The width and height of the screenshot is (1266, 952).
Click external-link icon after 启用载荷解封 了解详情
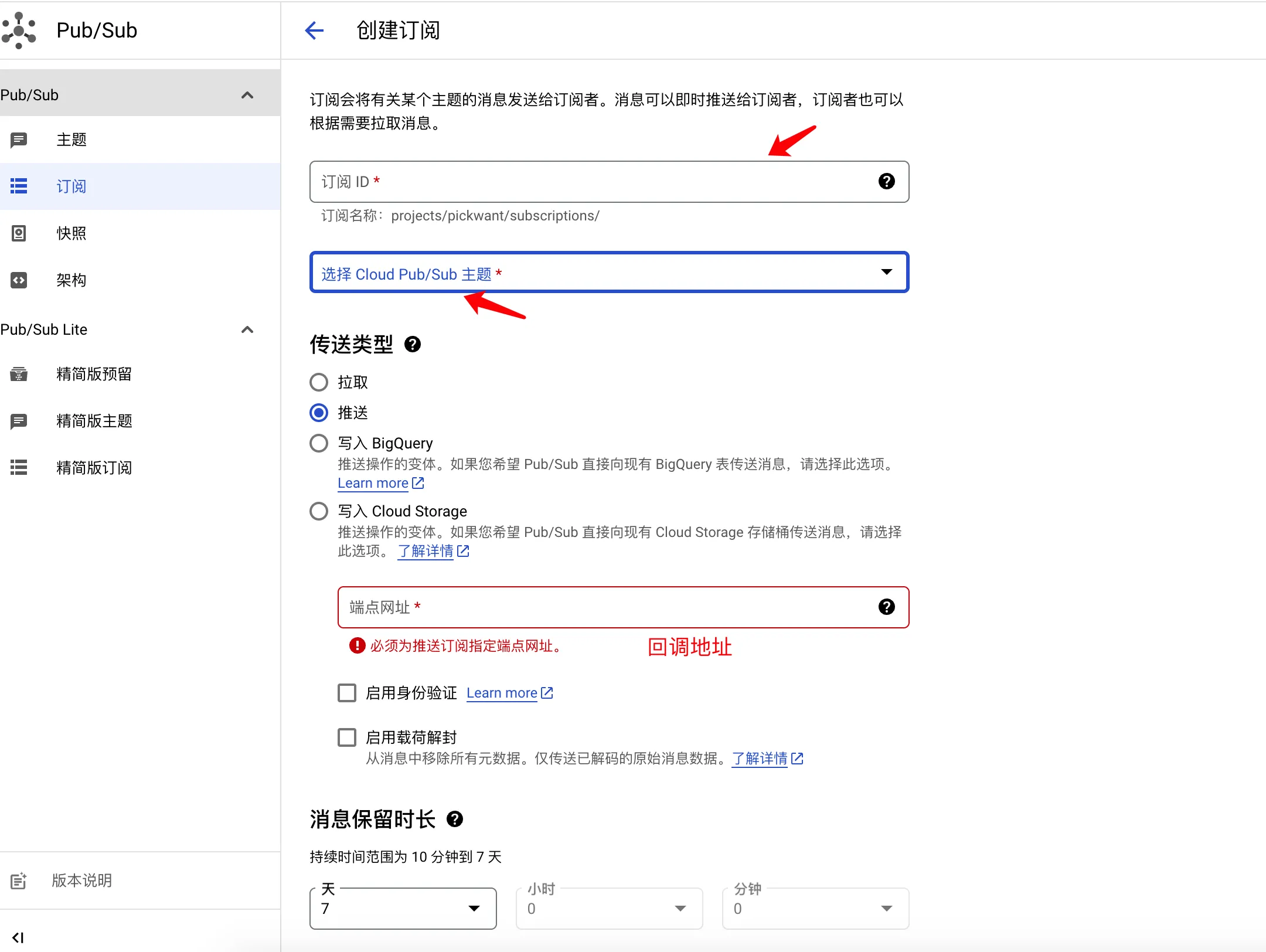pyautogui.click(x=797, y=759)
